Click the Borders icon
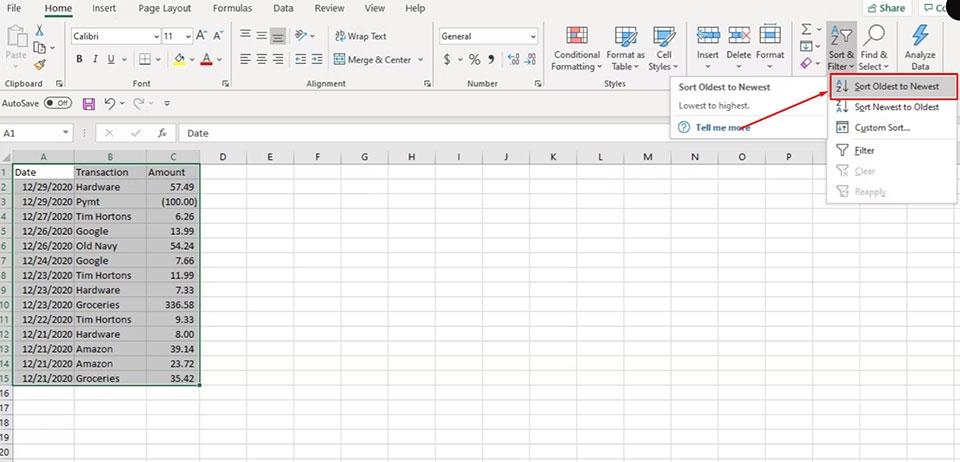Screen dimensions: 960x462 145,59
